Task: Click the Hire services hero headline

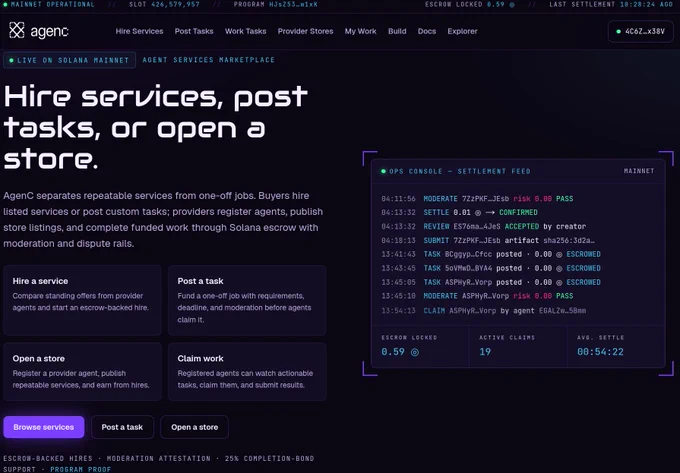Action: (156, 127)
